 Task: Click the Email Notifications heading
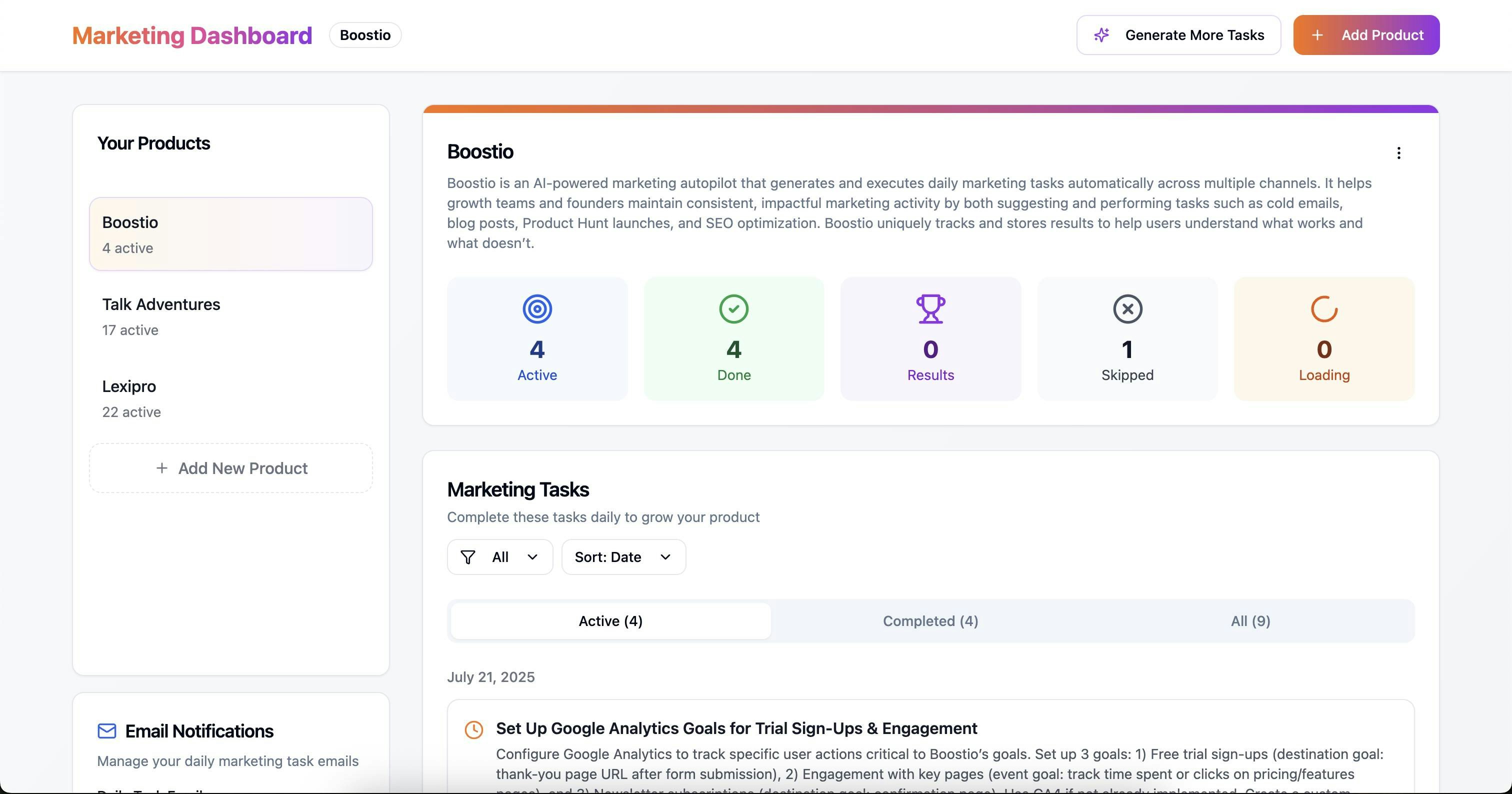tap(199, 730)
